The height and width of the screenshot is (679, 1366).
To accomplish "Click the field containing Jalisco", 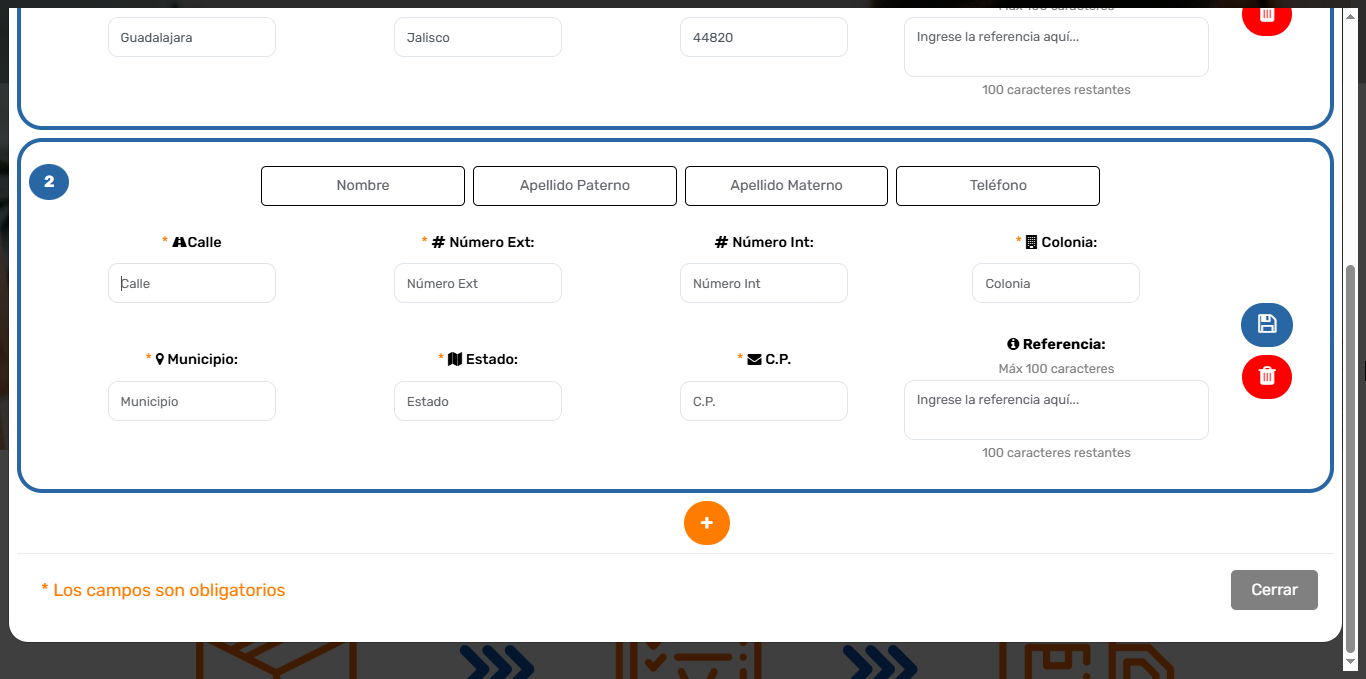I will [x=478, y=37].
